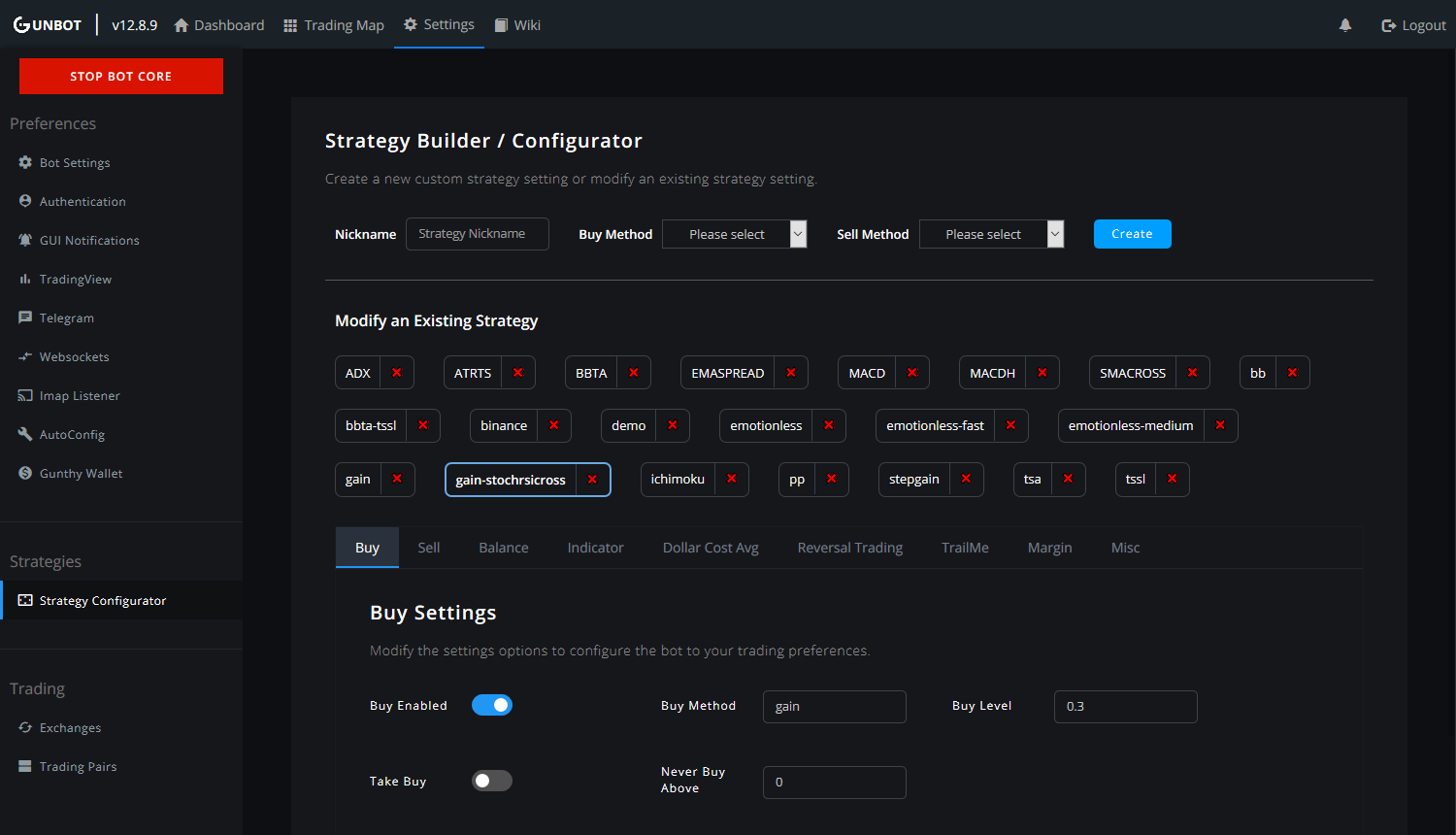Click the Strategy Nickname input field

(x=477, y=234)
